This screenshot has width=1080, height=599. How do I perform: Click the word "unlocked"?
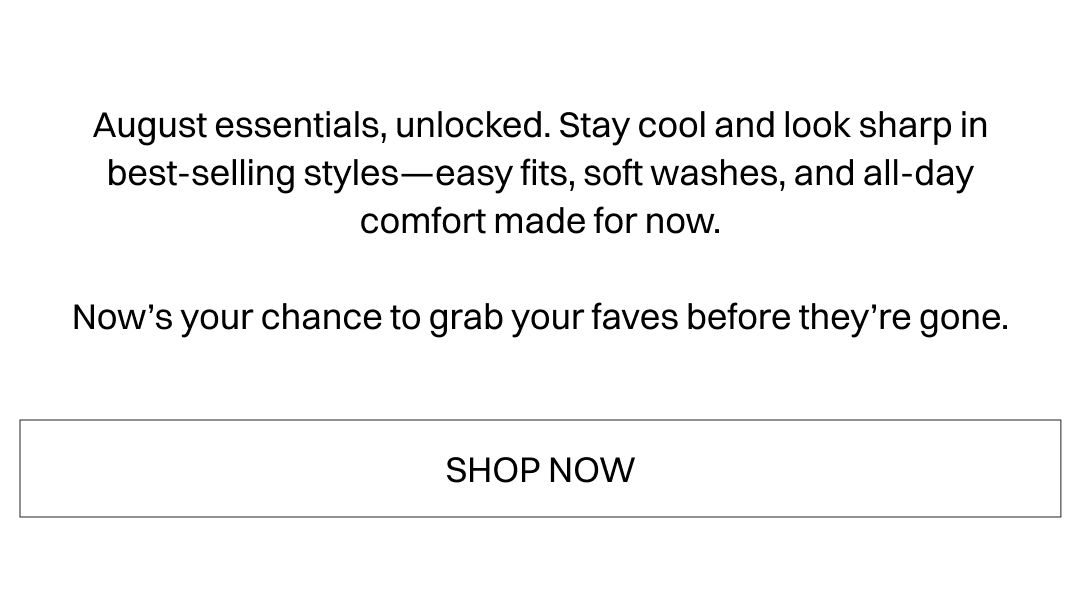coord(470,126)
